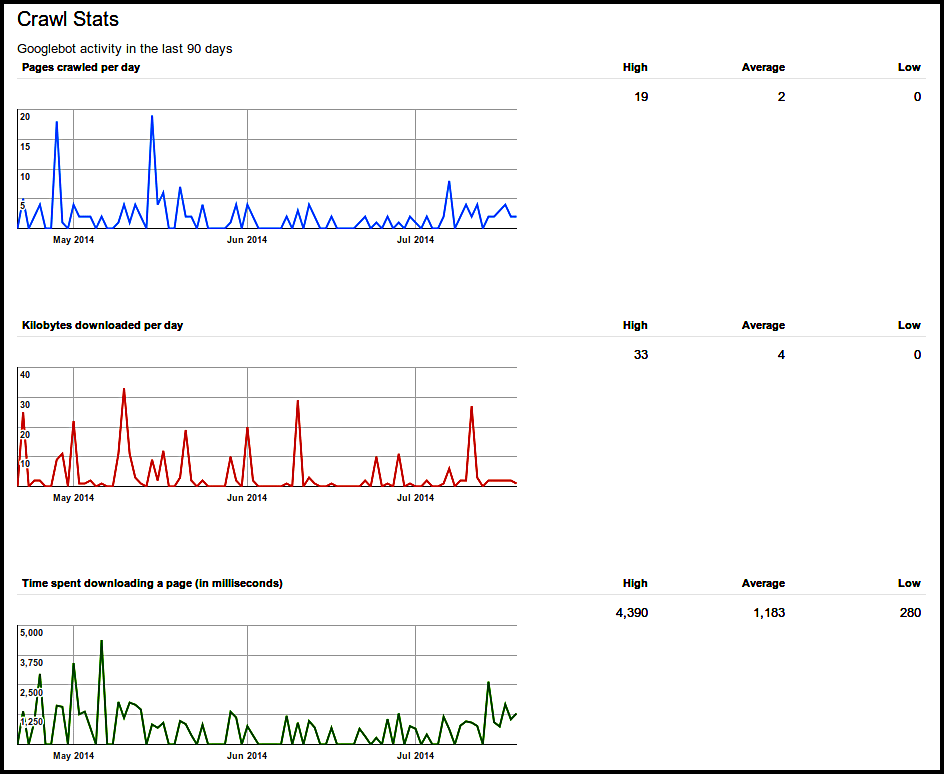Click High value 4,390 milliseconds

[x=632, y=613]
